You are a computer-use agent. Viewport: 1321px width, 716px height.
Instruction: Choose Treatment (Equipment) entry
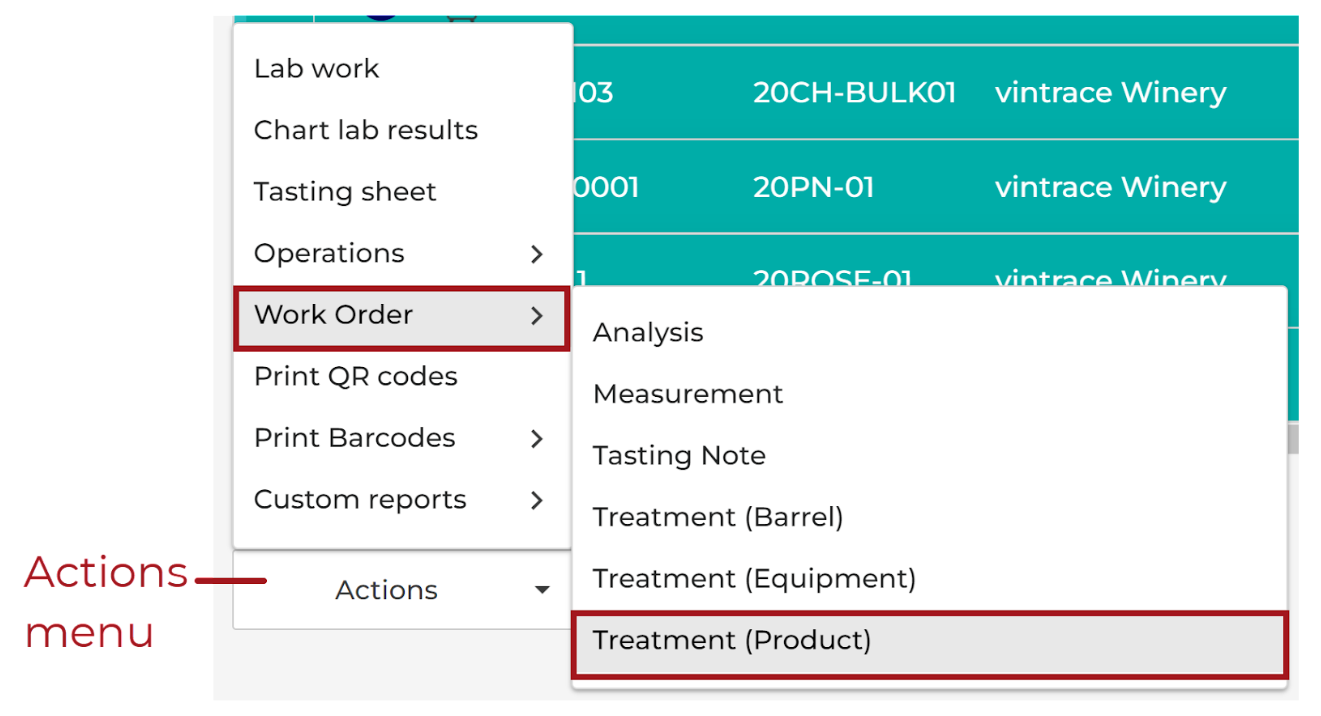(x=754, y=579)
